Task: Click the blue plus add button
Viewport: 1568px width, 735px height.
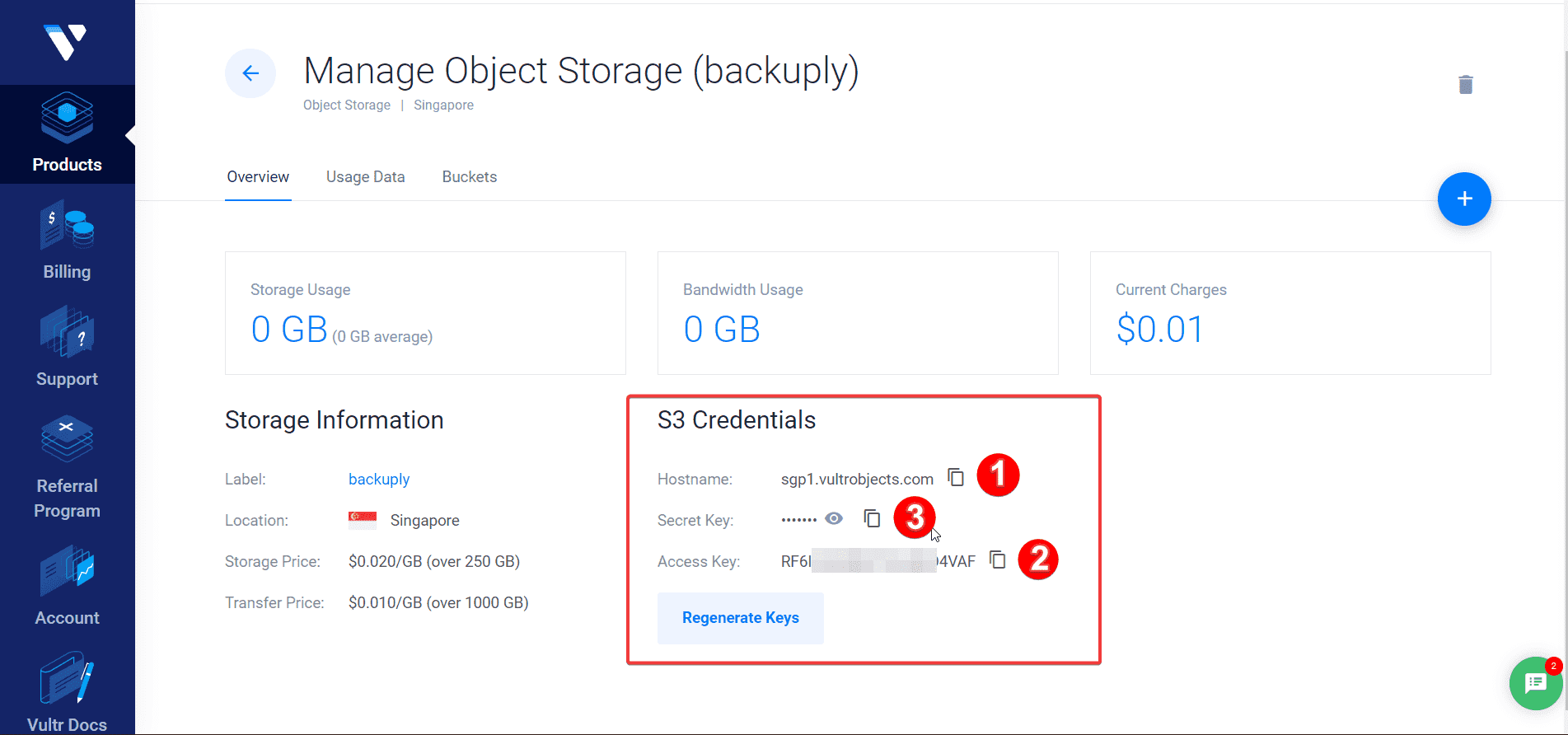Action: (x=1463, y=199)
